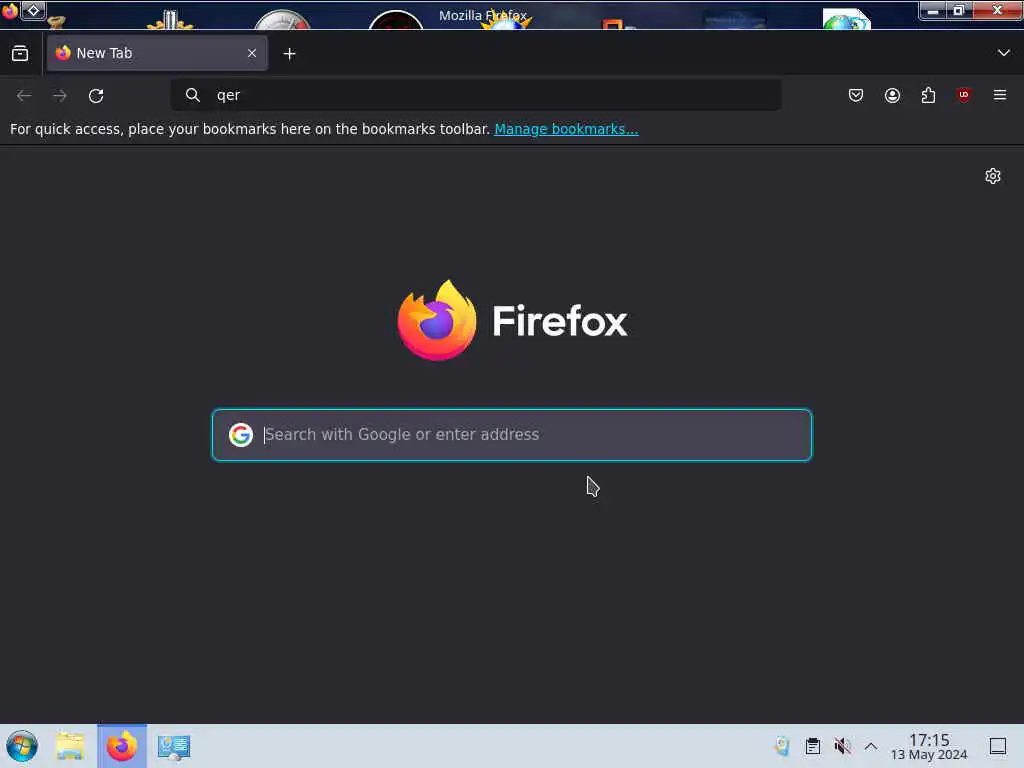Open the uBlock Origin extension popup
The height and width of the screenshot is (768, 1024).
pos(963,95)
